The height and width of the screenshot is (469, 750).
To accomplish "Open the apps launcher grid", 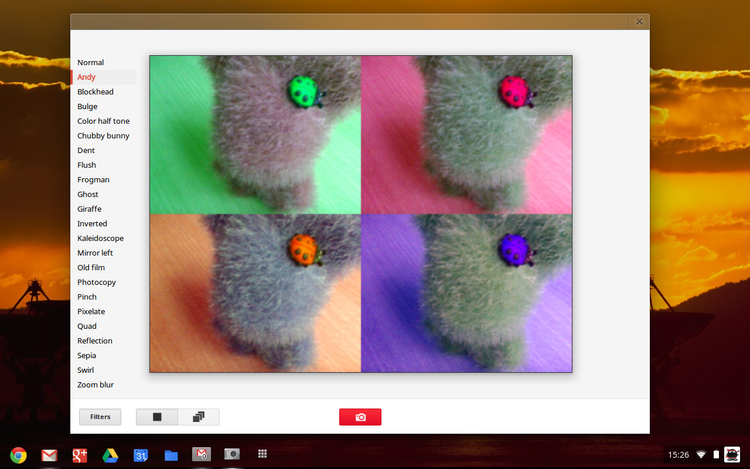I will 263,454.
